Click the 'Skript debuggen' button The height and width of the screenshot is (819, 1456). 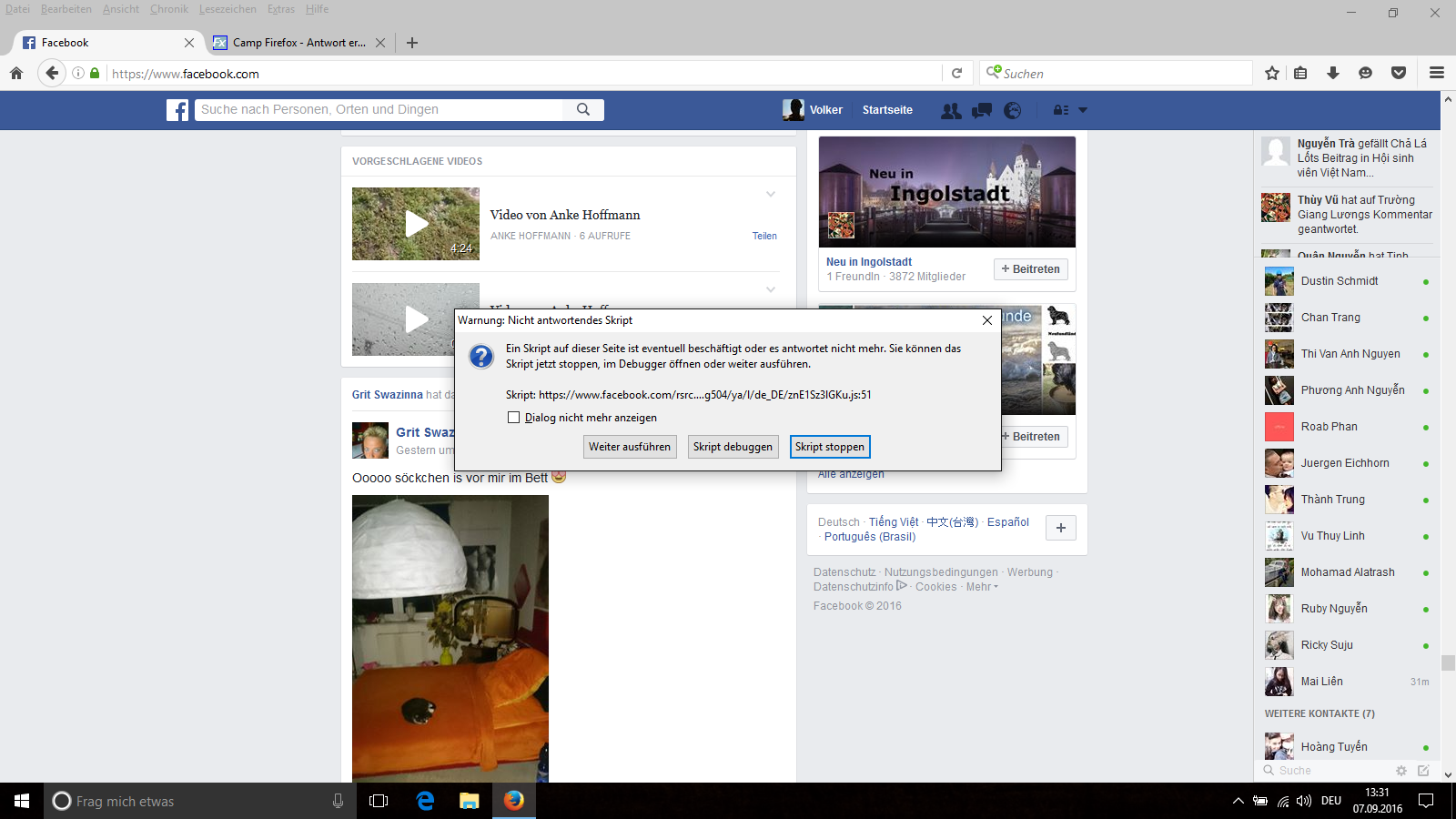(x=733, y=447)
